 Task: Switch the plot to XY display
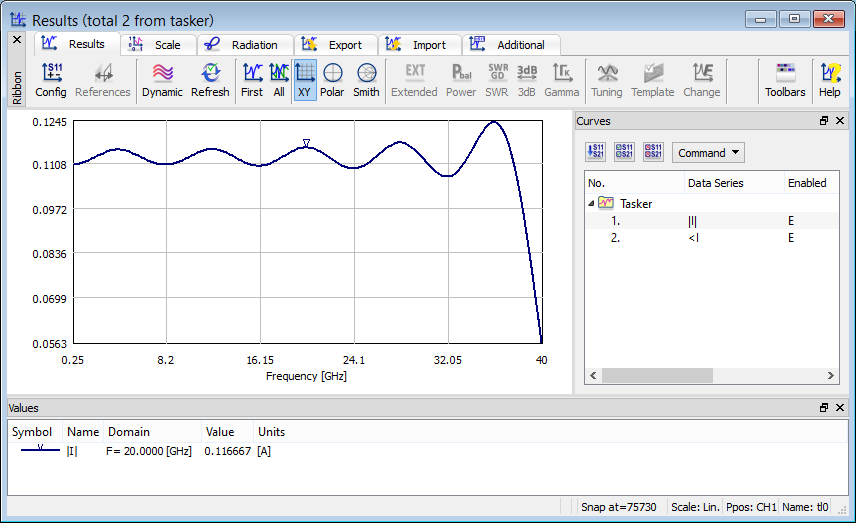[x=305, y=80]
